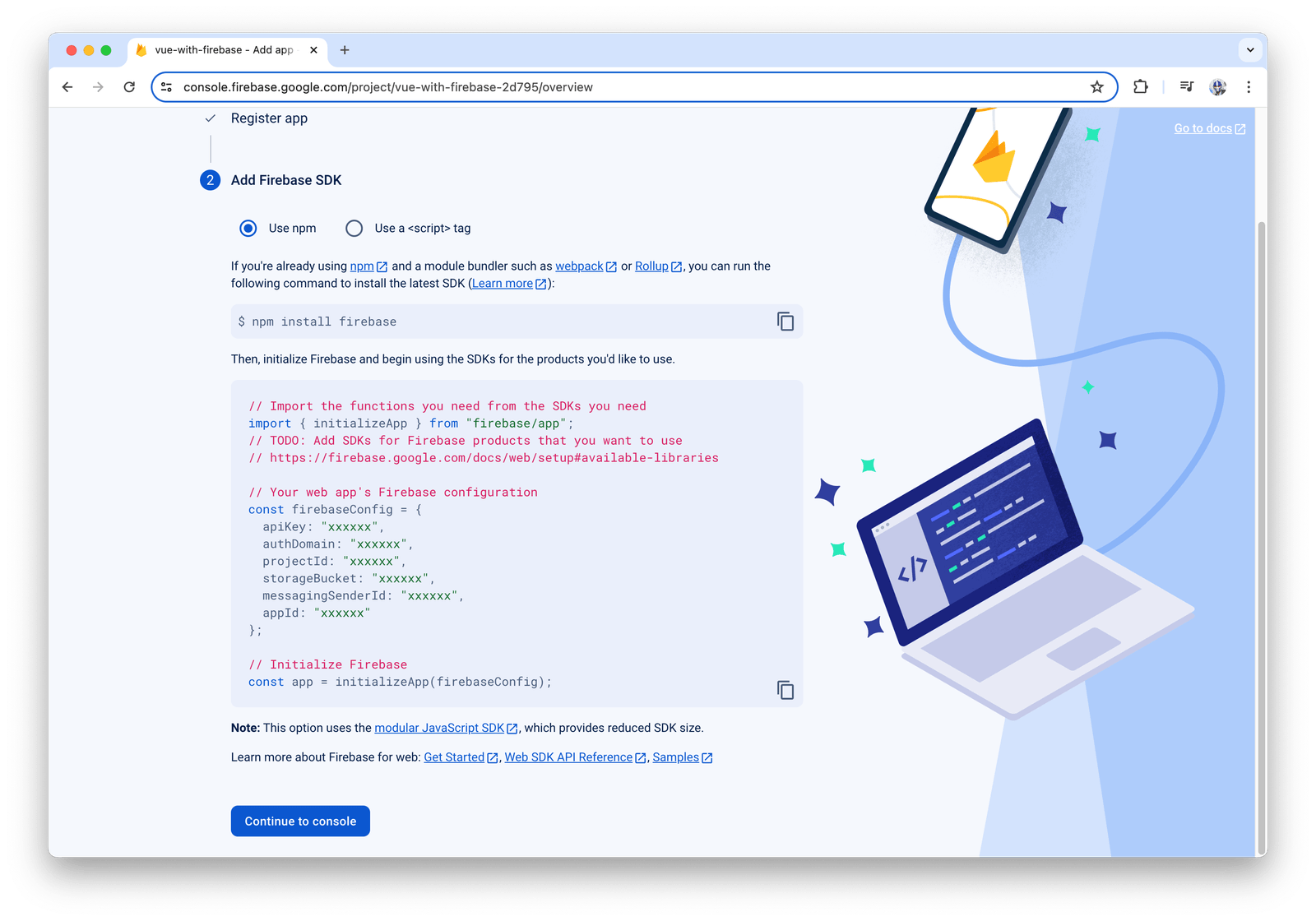Open the Web SDK API Reference link

click(575, 757)
